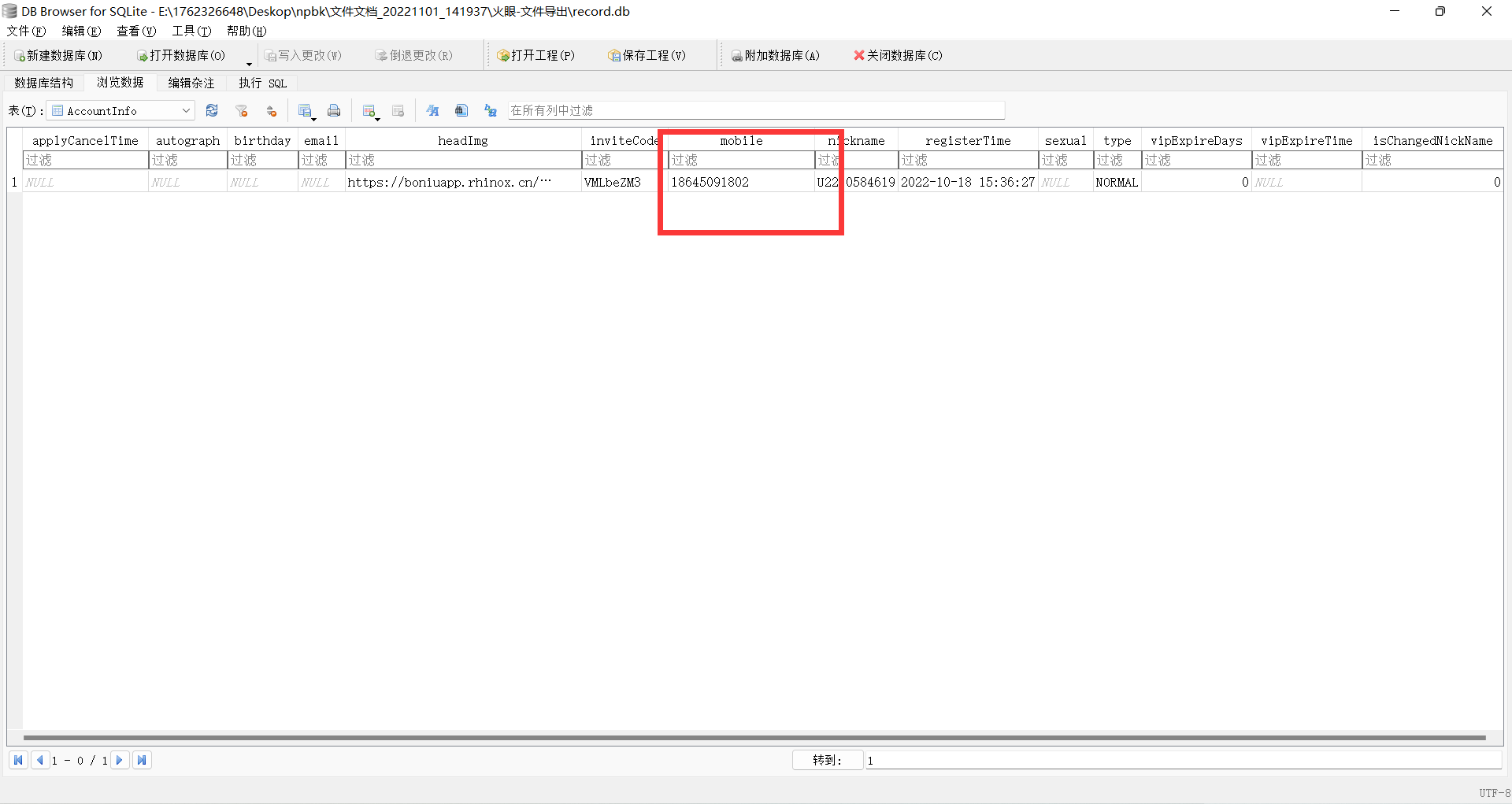Select row header number 1
The height and width of the screenshot is (804, 1512).
click(x=14, y=182)
